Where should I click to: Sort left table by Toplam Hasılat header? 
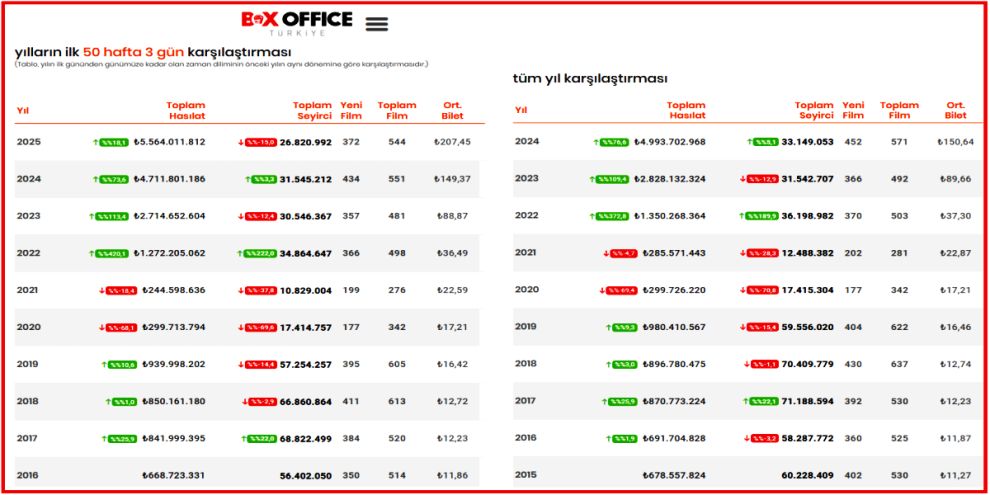point(186,110)
